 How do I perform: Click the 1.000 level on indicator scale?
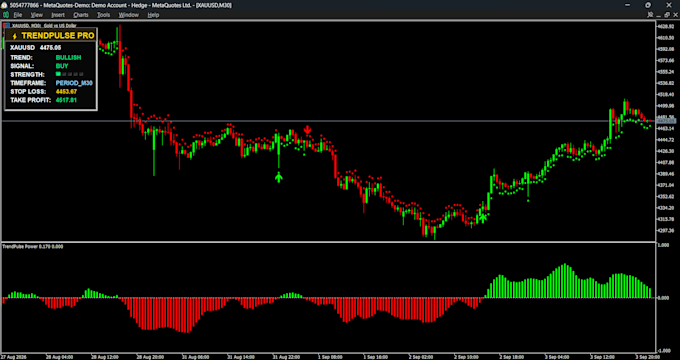point(664,245)
